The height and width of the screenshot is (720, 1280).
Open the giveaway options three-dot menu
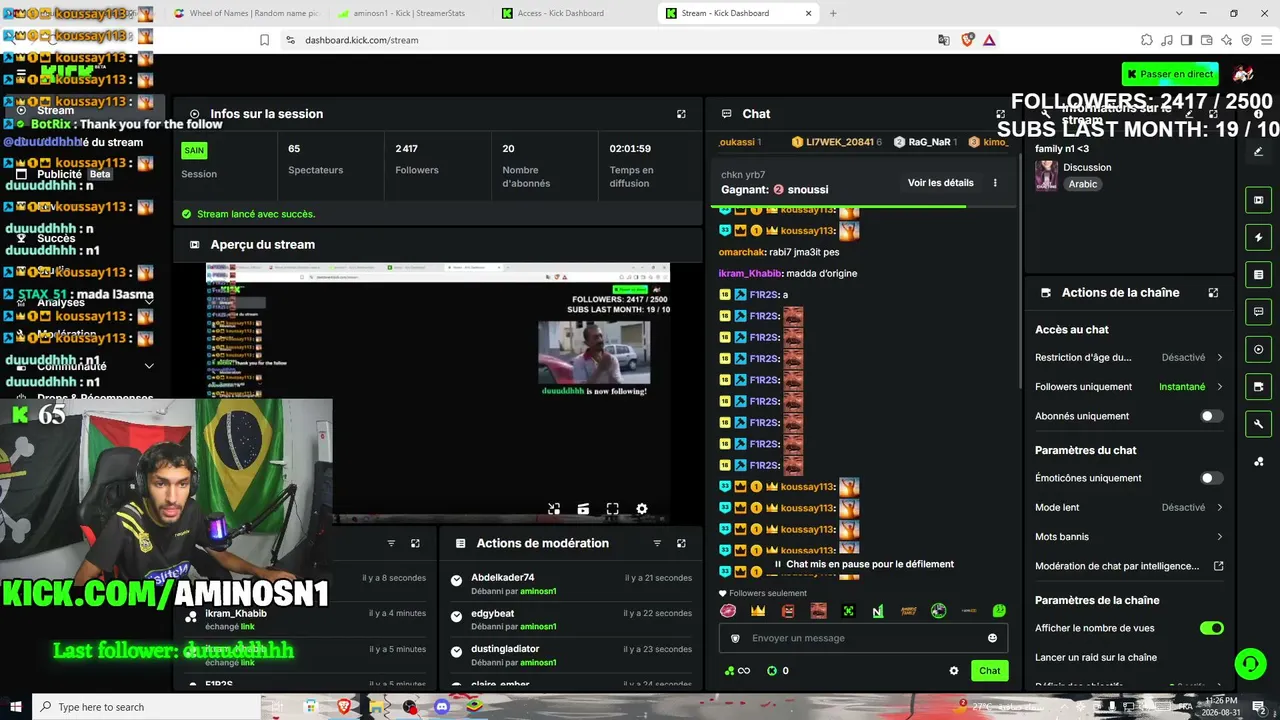tap(995, 183)
